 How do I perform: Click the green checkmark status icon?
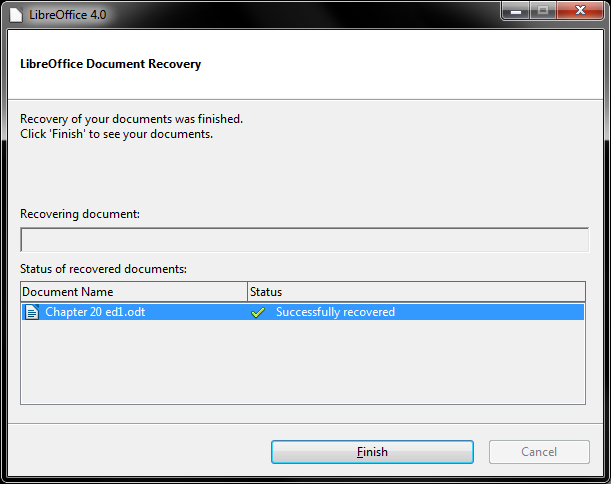tap(258, 312)
